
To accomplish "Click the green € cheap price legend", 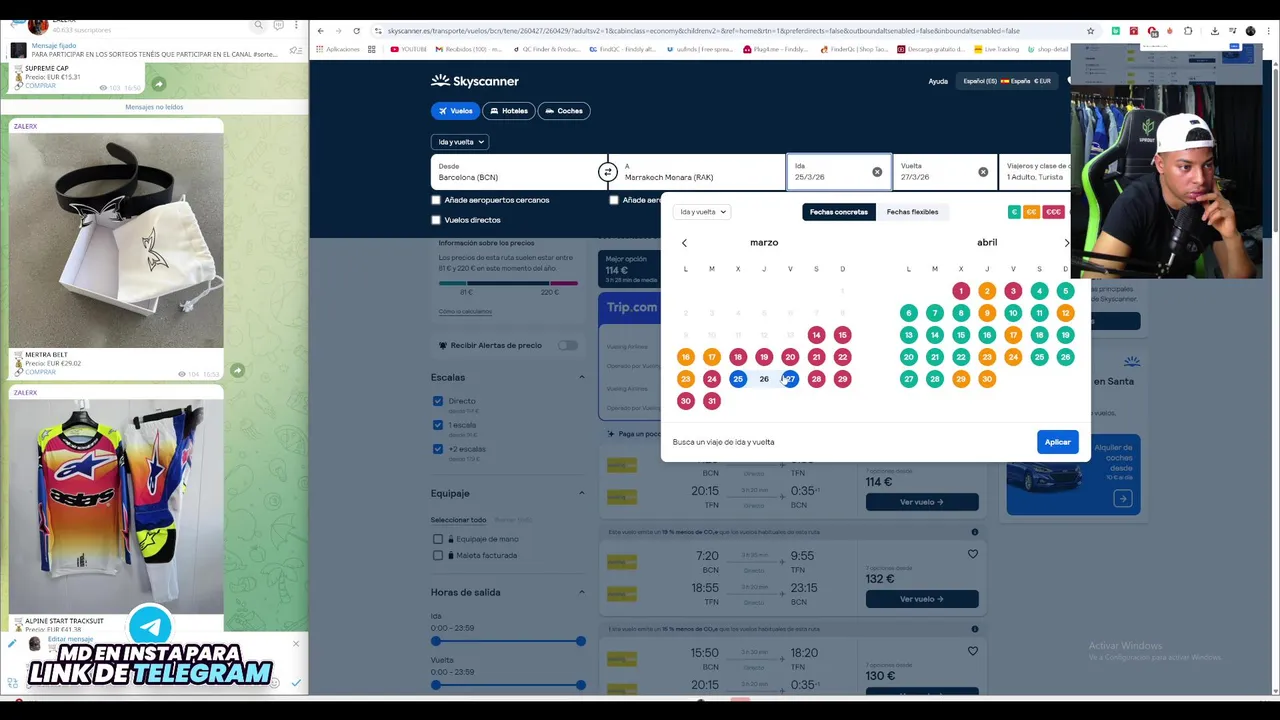I will pos(1014,212).
